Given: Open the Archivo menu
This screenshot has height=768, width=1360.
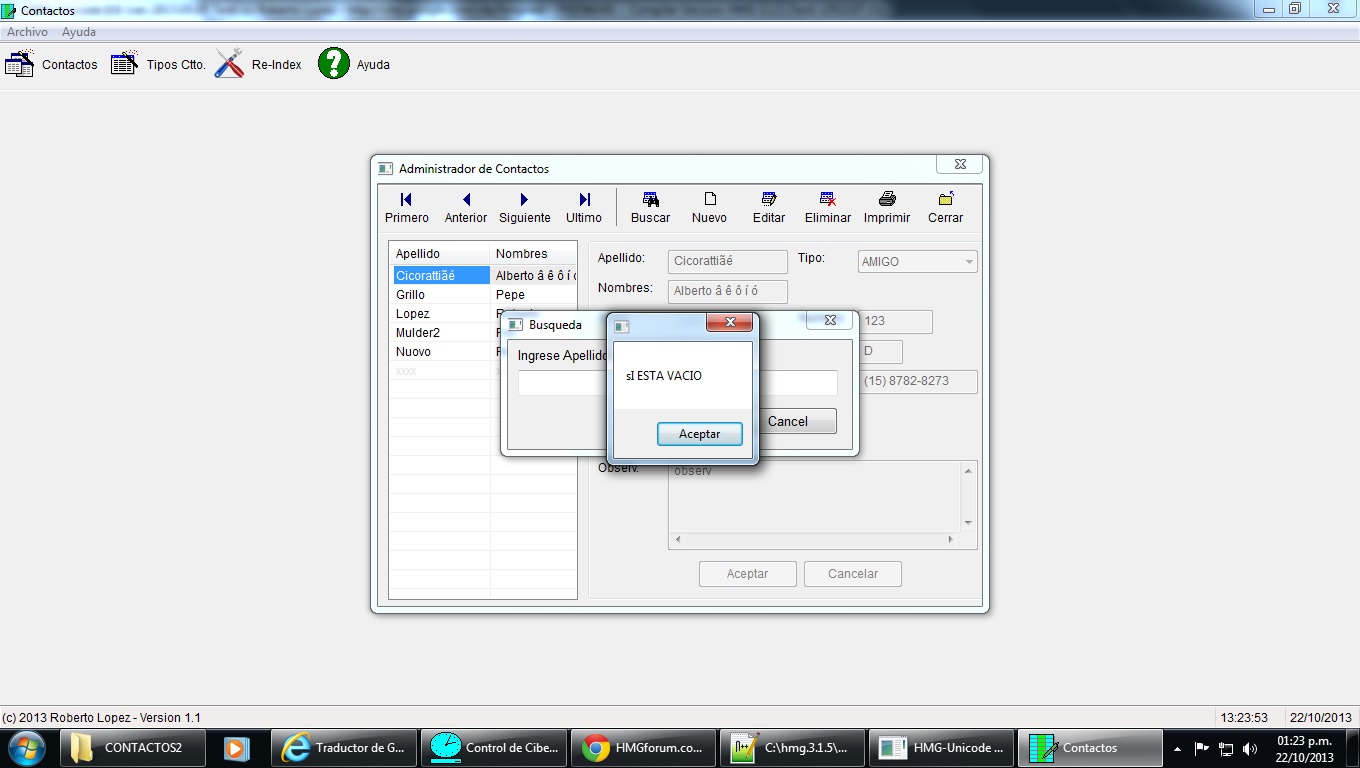Looking at the screenshot, I should pyautogui.click(x=27, y=32).
